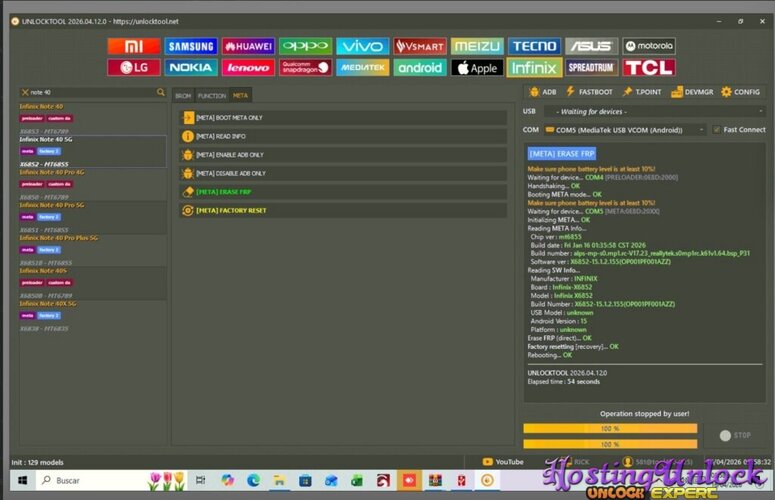This screenshot has height=500, width=775.
Task: Select the Xiaomi Mi brand logo
Action: pos(134,46)
